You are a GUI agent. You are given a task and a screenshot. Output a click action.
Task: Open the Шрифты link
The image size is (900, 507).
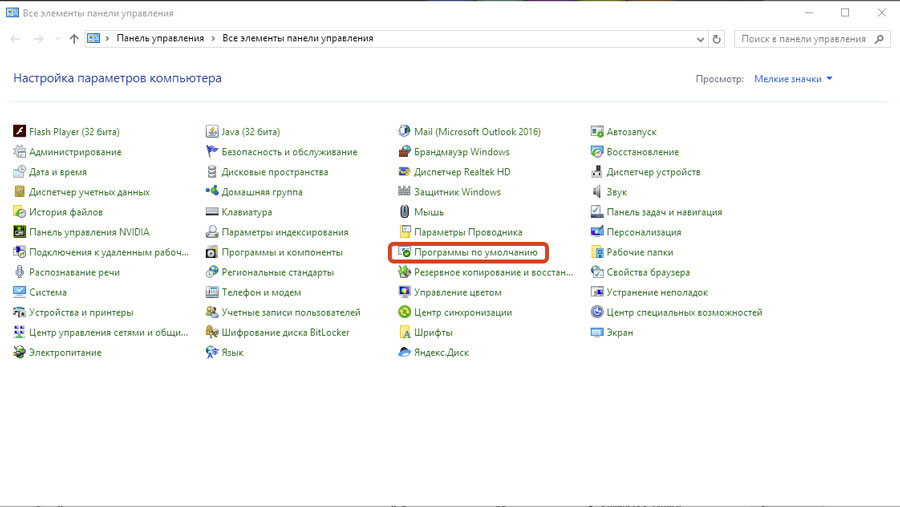pyautogui.click(x=433, y=332)
